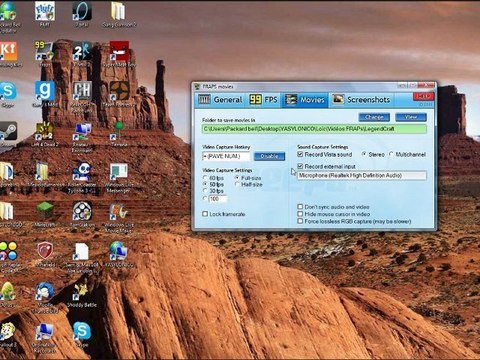Enable Lock framerate checkbox
480x360 pixels.
pos(205,214)
